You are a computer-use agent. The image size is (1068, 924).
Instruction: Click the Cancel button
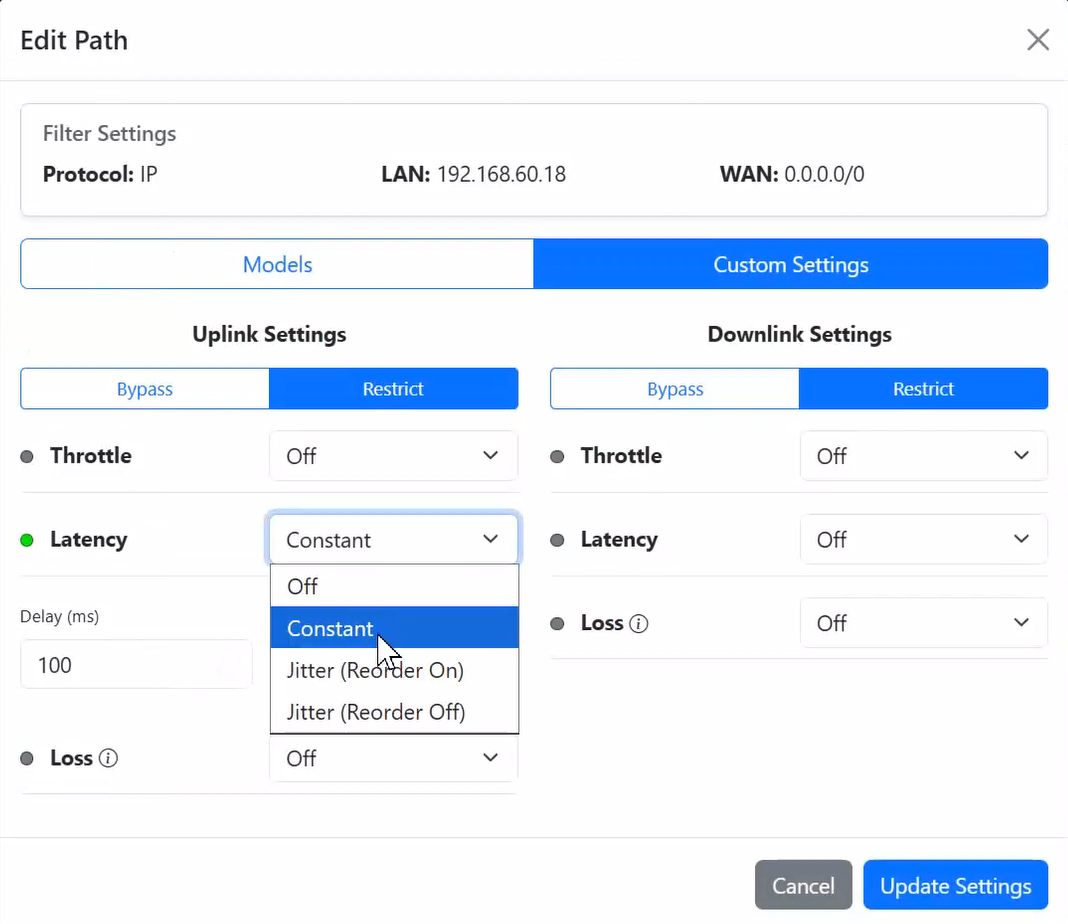(x=803, y=885)
